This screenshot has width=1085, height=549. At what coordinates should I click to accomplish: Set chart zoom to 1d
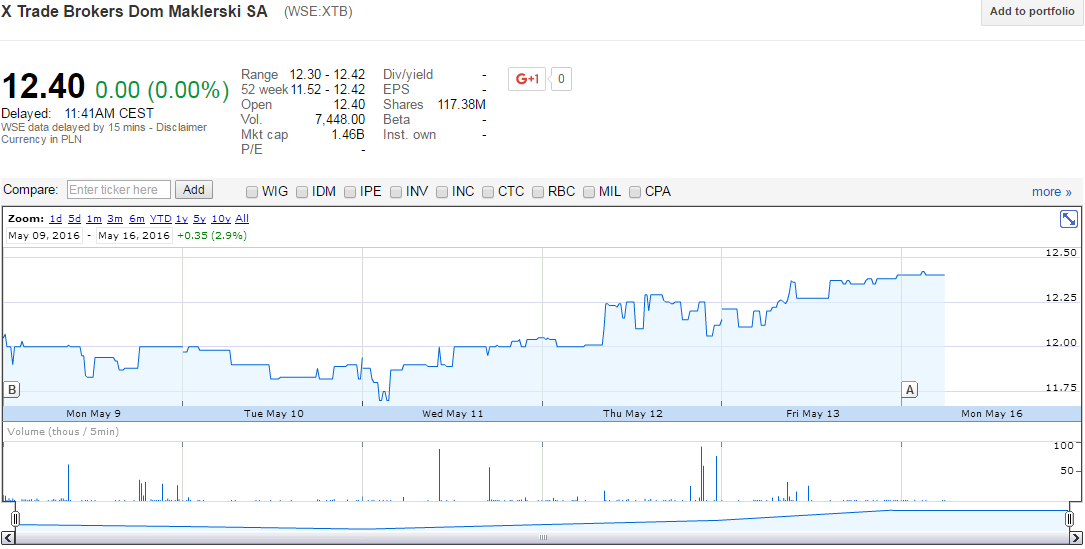pos(55,219)
